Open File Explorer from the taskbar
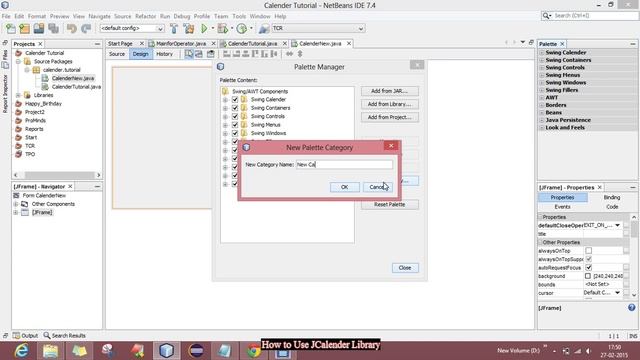This screenshot has width=640, height=360. [51, 351]
